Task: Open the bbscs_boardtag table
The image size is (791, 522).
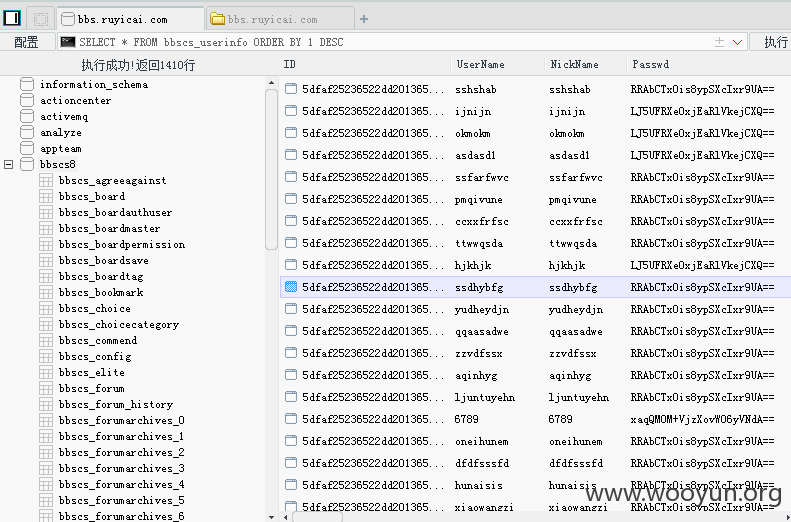Action: point(101,276)
